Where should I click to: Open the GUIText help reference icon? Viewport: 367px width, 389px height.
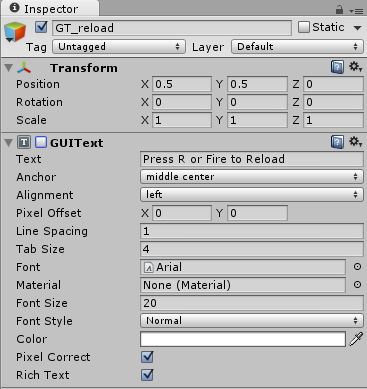[337, 142]
